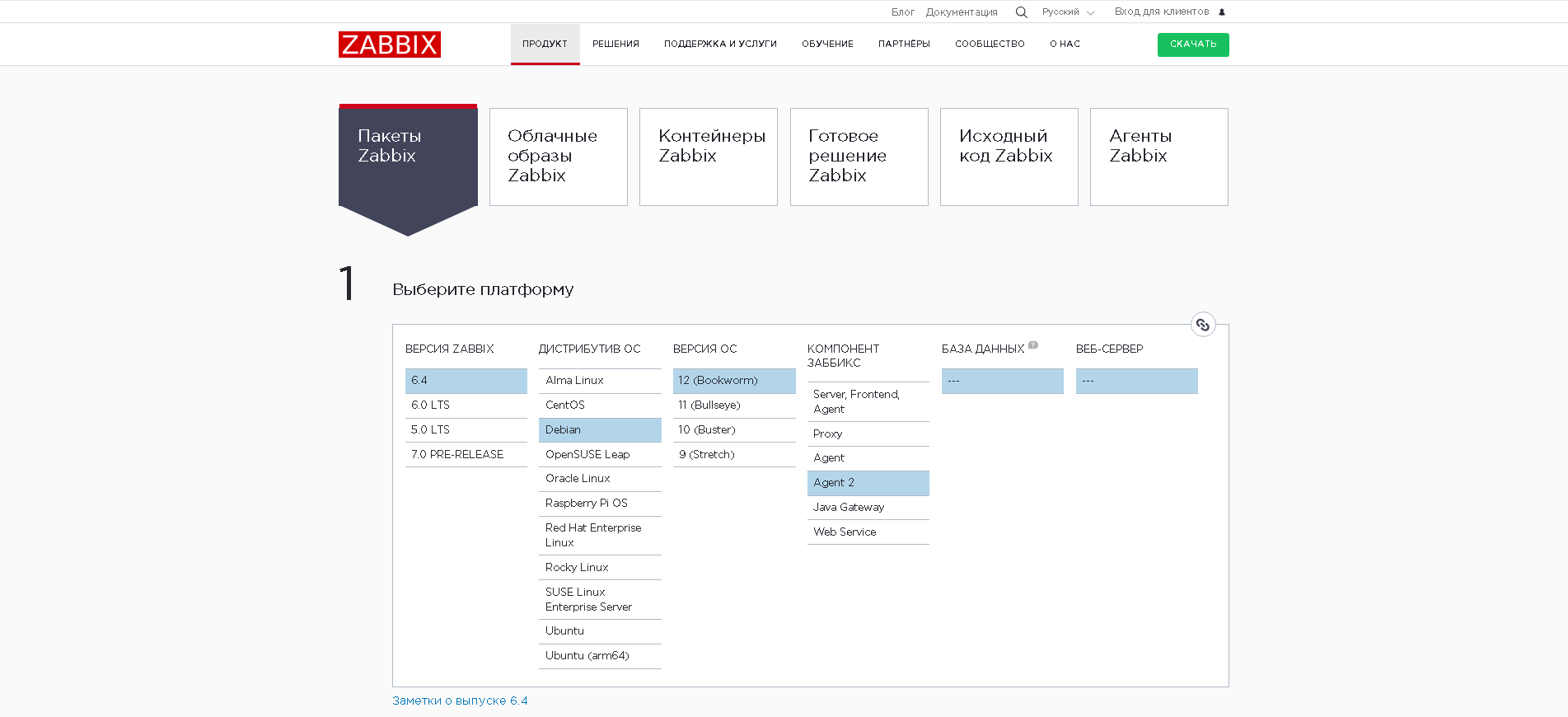The width and height of the screenshot is (1568, 717).
Task: Click Вход для клиентов link
Action: click(x=1162, y=12)
